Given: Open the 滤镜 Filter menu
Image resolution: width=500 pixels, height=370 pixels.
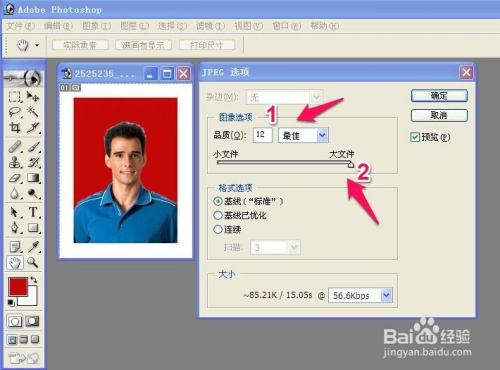Looking at the screenshot, I should tap(210, 26).
